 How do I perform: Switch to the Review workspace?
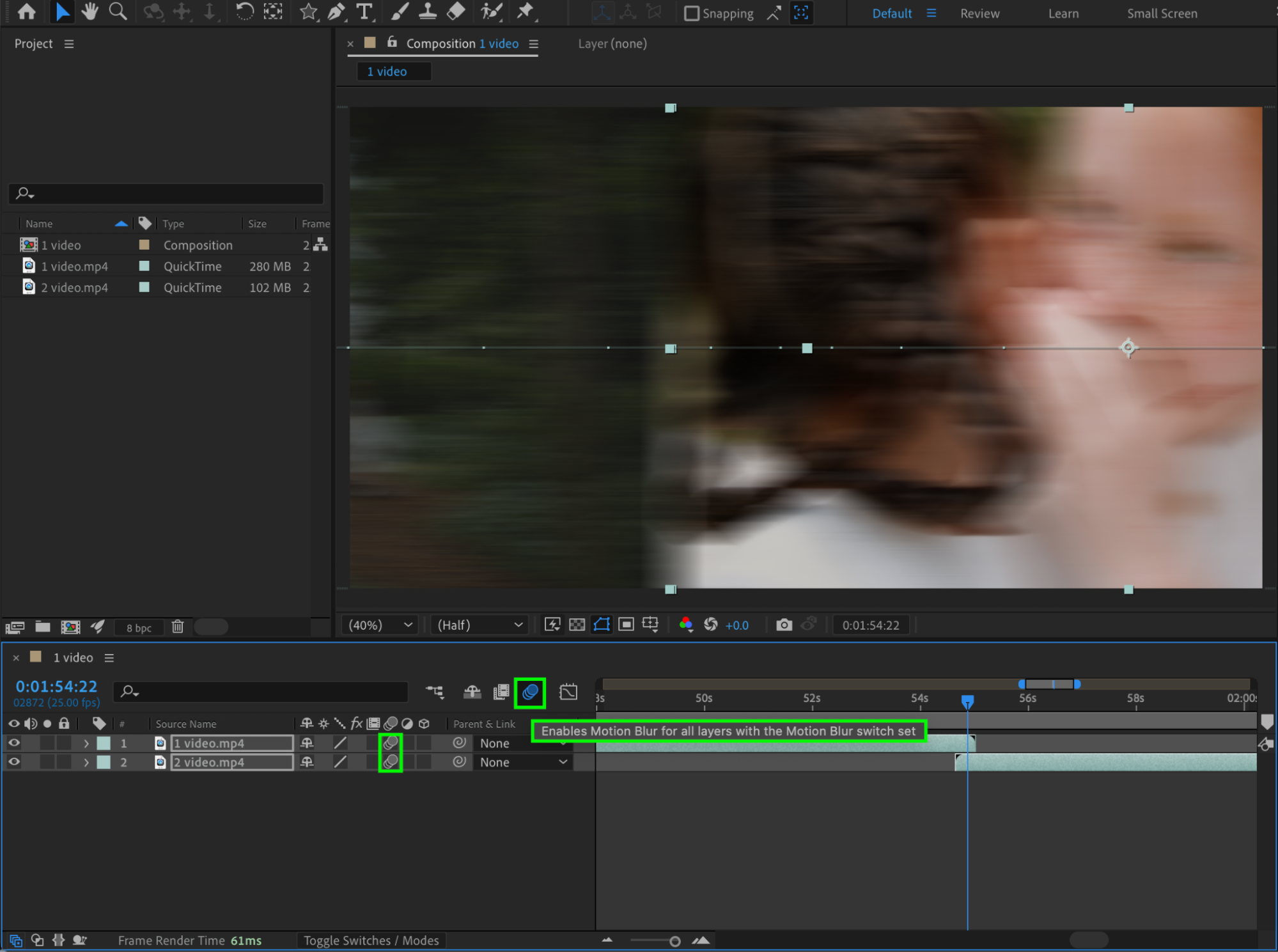point(979,13)
